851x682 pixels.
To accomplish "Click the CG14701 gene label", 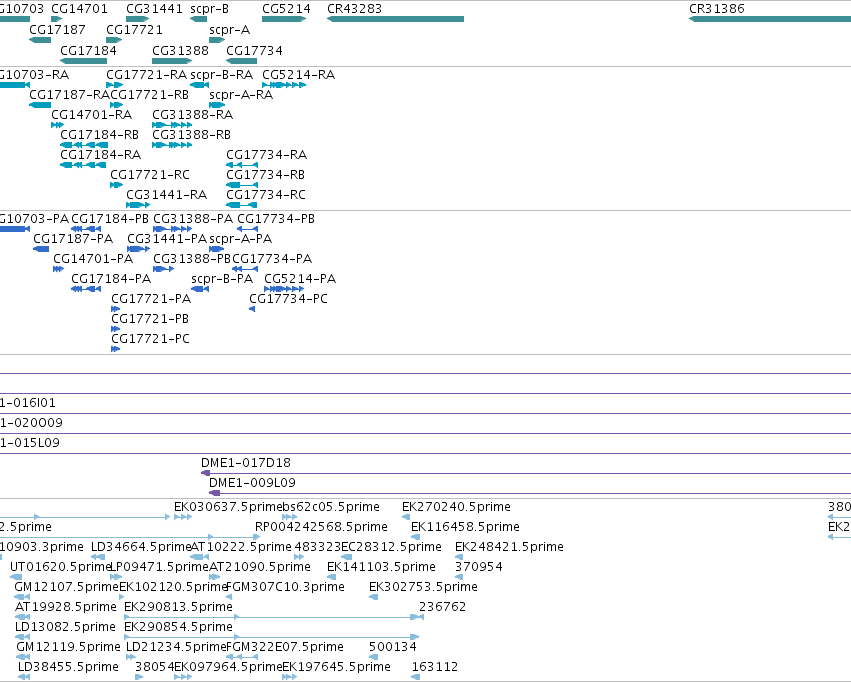I will tap(79, 9).
